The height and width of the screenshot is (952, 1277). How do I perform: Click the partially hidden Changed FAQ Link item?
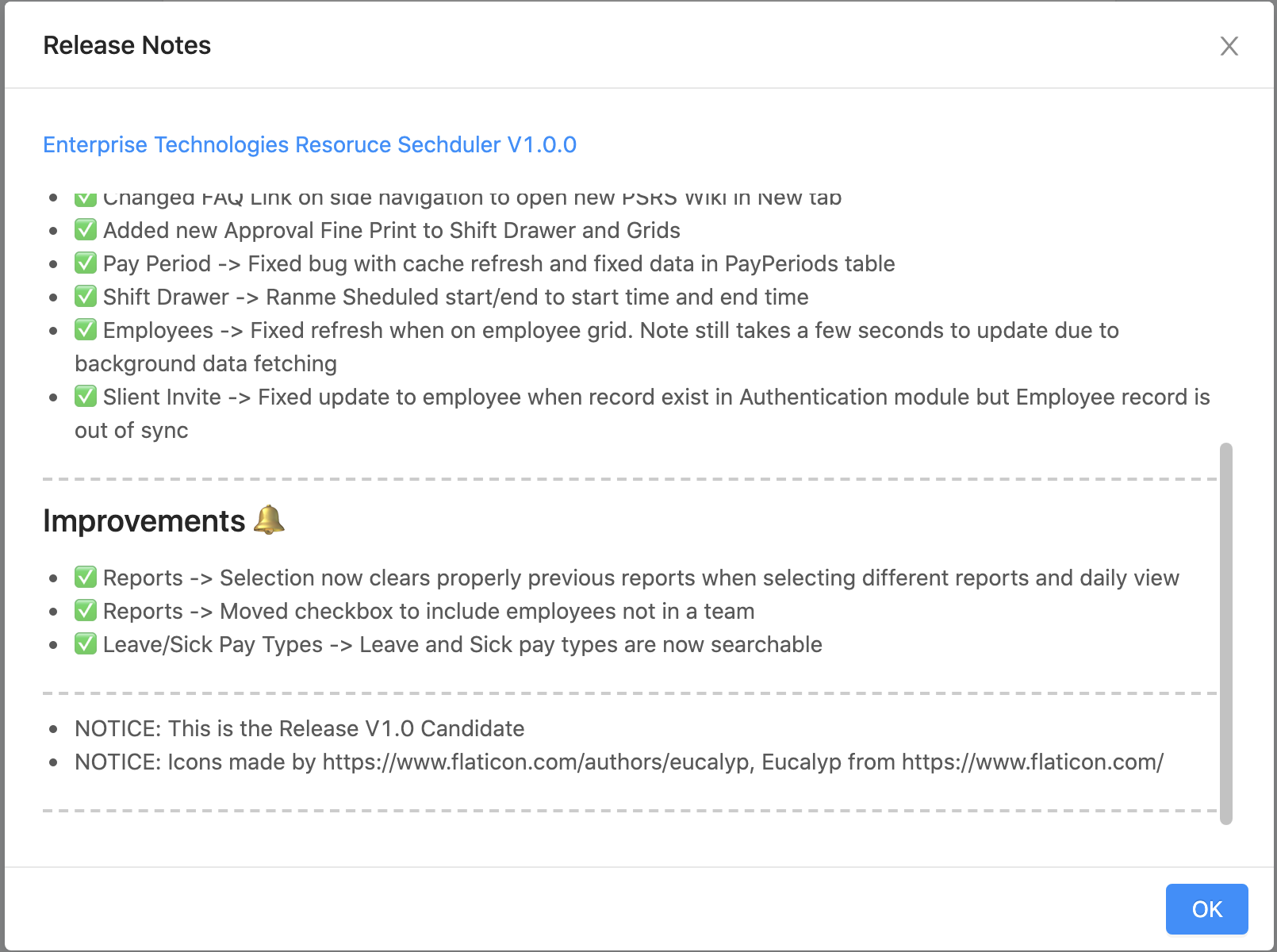(471, 198)
